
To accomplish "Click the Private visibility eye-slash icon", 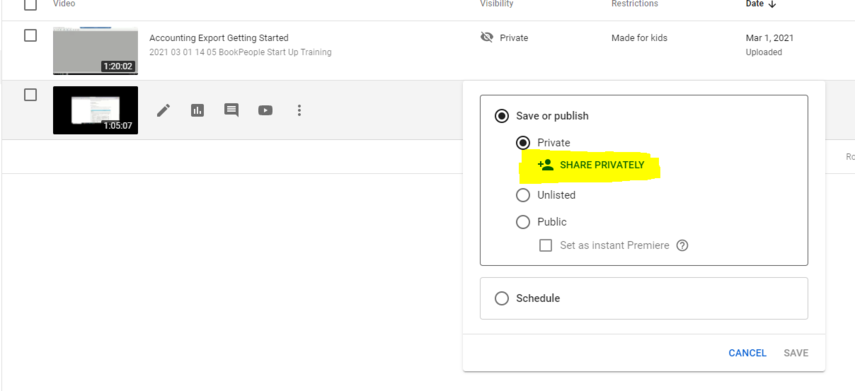I will pos(486,37).
